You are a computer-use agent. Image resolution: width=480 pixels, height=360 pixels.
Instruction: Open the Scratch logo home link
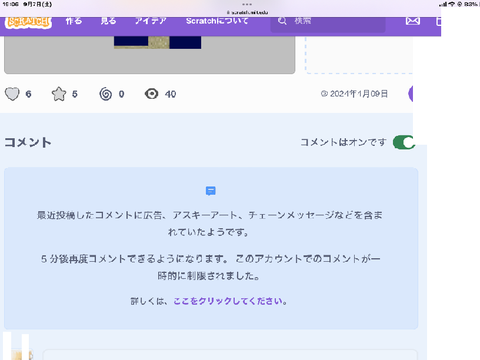click(29, 22)
